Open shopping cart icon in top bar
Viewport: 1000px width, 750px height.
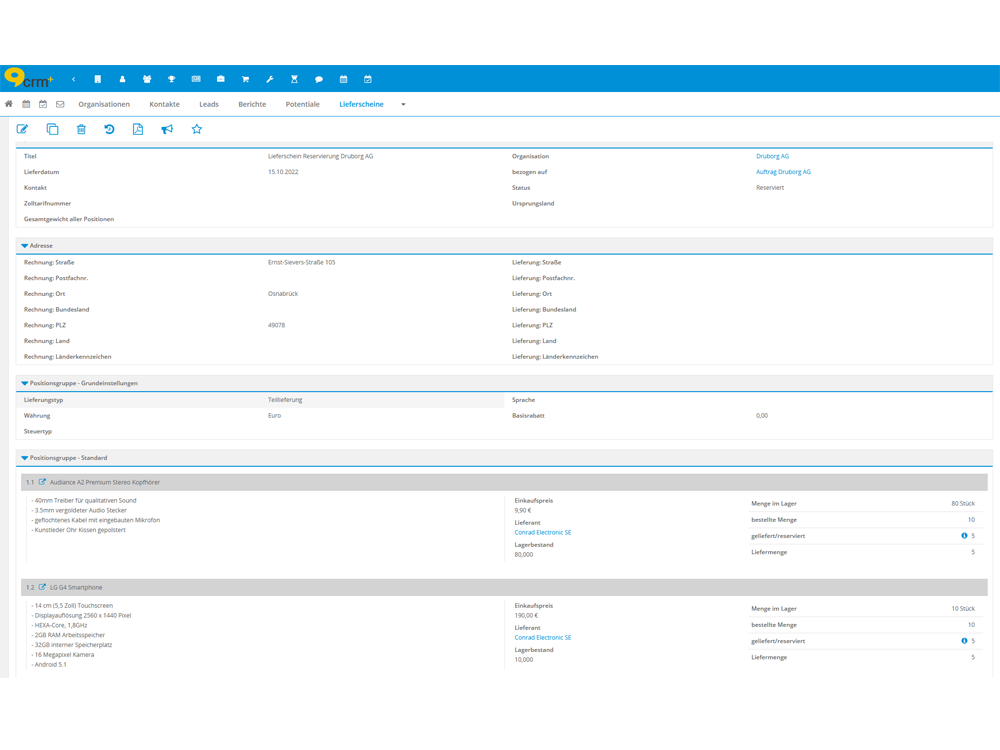pos(245,79)
